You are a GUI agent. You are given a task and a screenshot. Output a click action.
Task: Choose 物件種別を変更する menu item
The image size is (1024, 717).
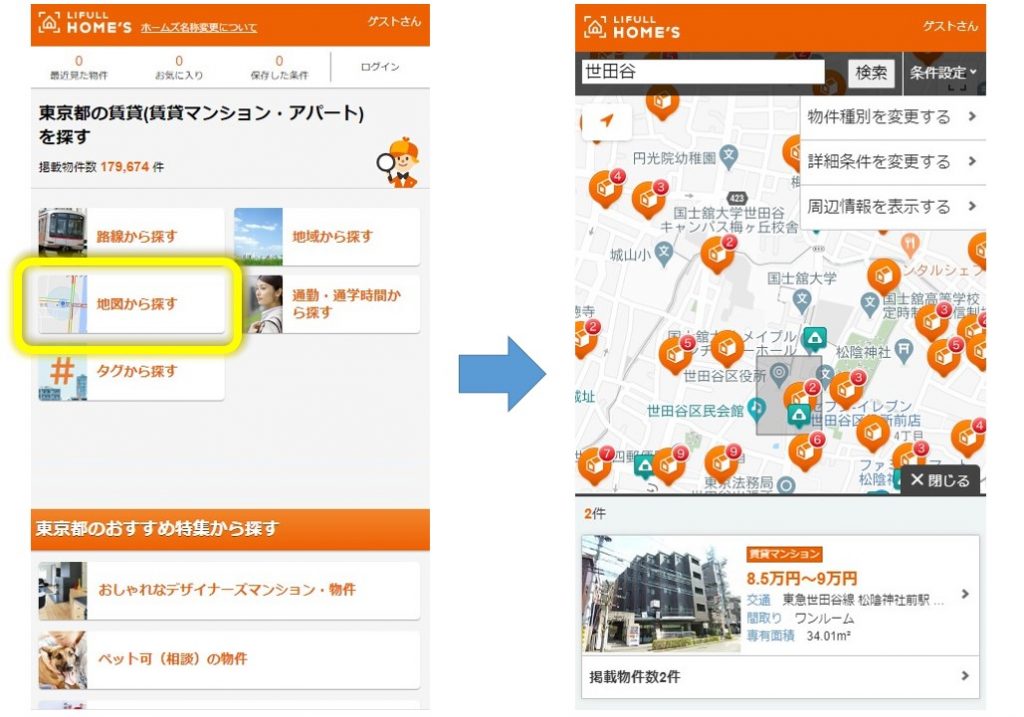[892, 117]
